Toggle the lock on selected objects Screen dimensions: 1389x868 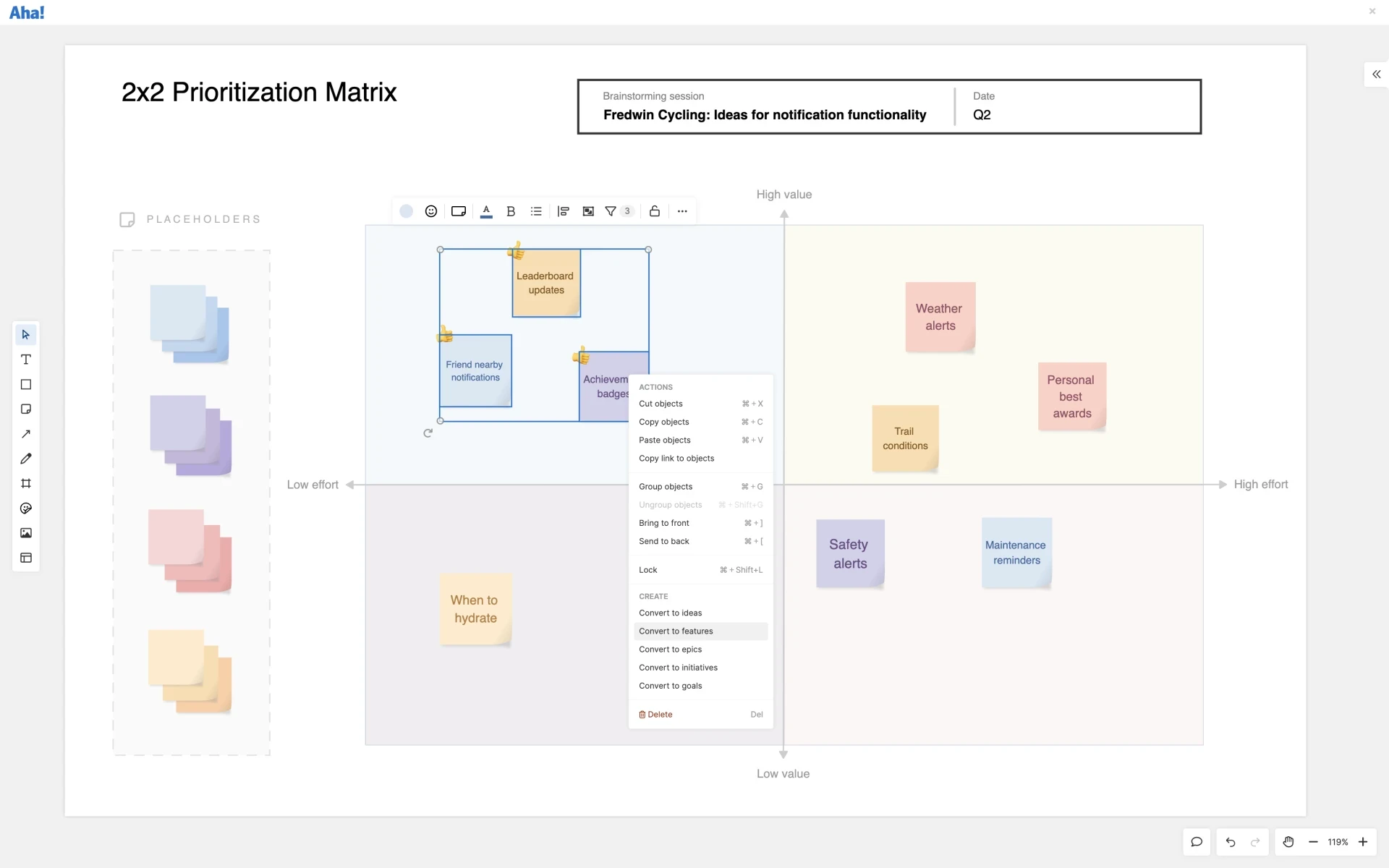655,211
